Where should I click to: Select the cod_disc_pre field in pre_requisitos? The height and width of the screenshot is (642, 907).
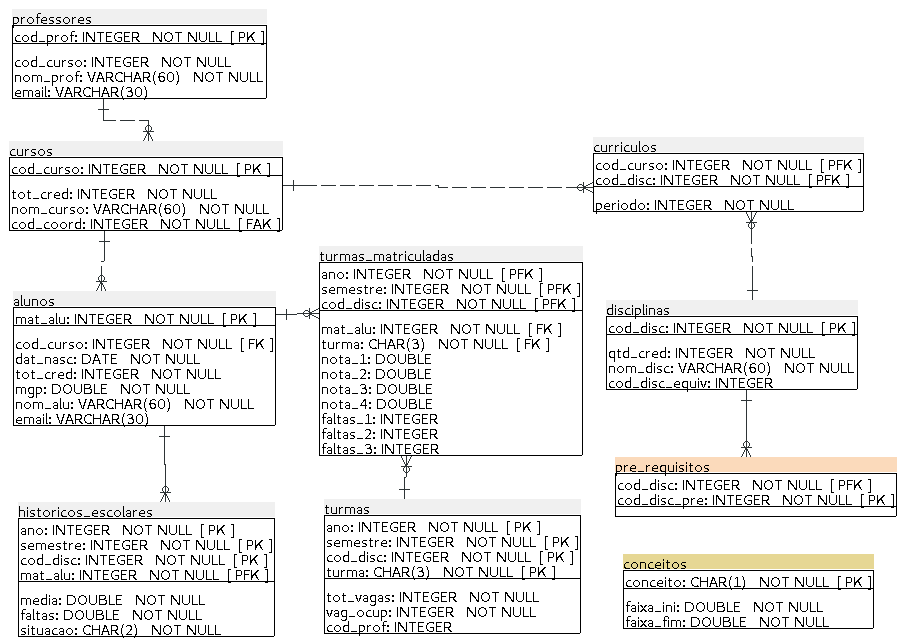pyautogui.click(x=755, y=500)
